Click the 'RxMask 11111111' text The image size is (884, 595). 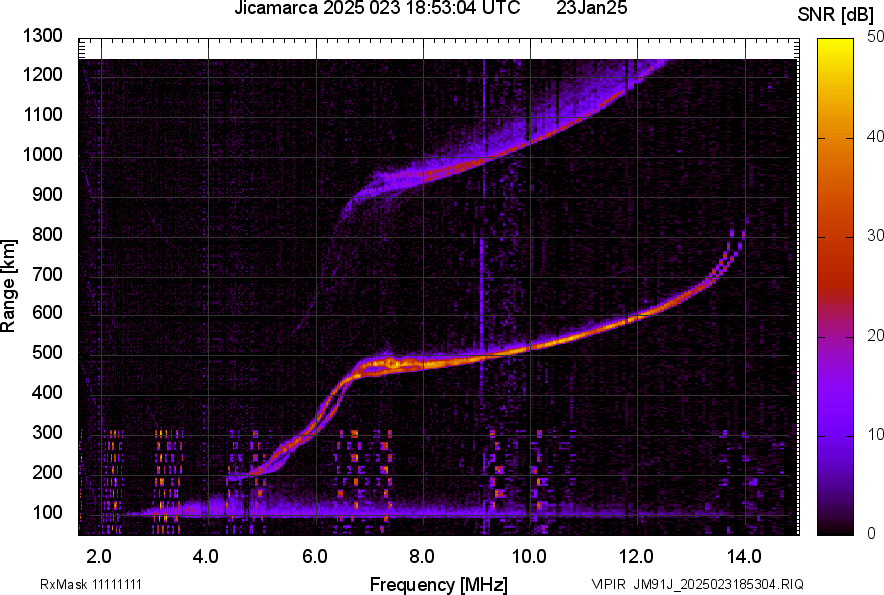tap(91, 584)
